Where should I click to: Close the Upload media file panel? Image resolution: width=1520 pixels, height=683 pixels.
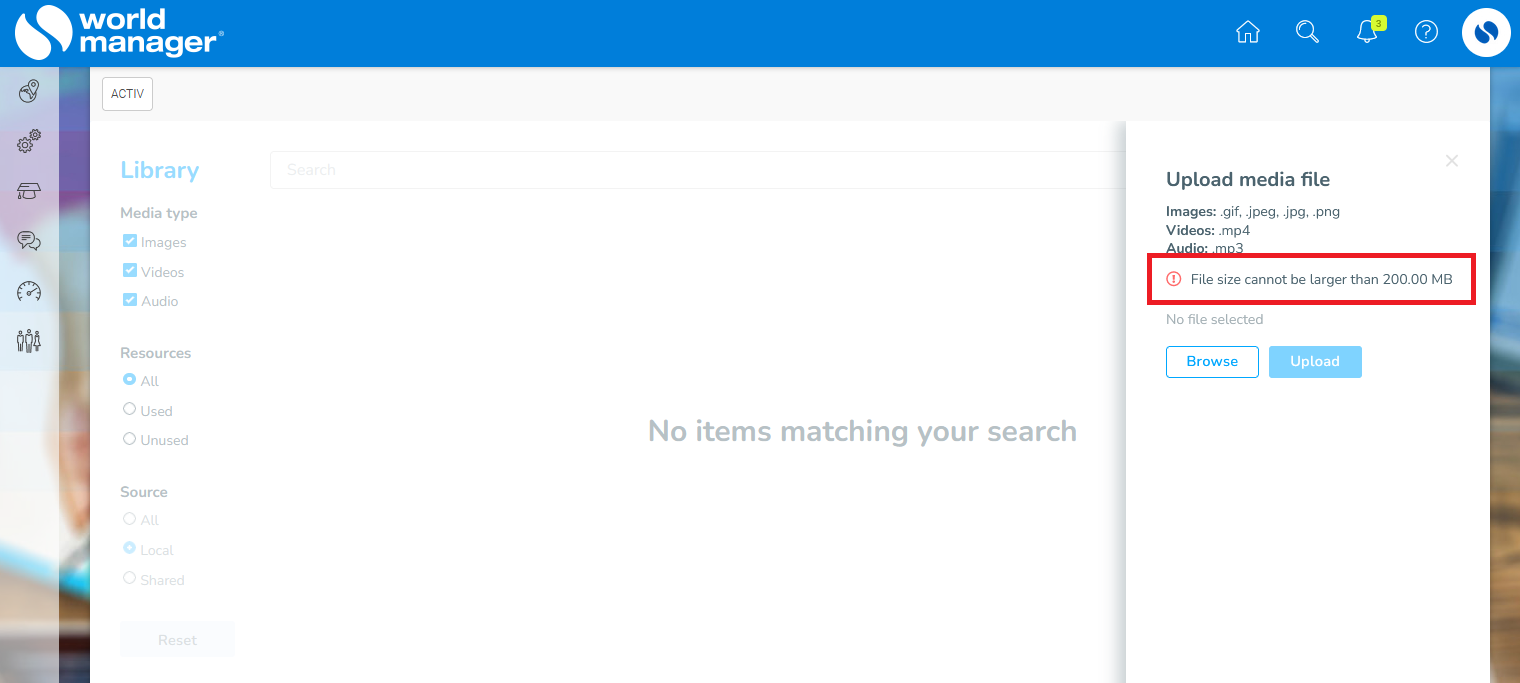[x=1452, y=161]
